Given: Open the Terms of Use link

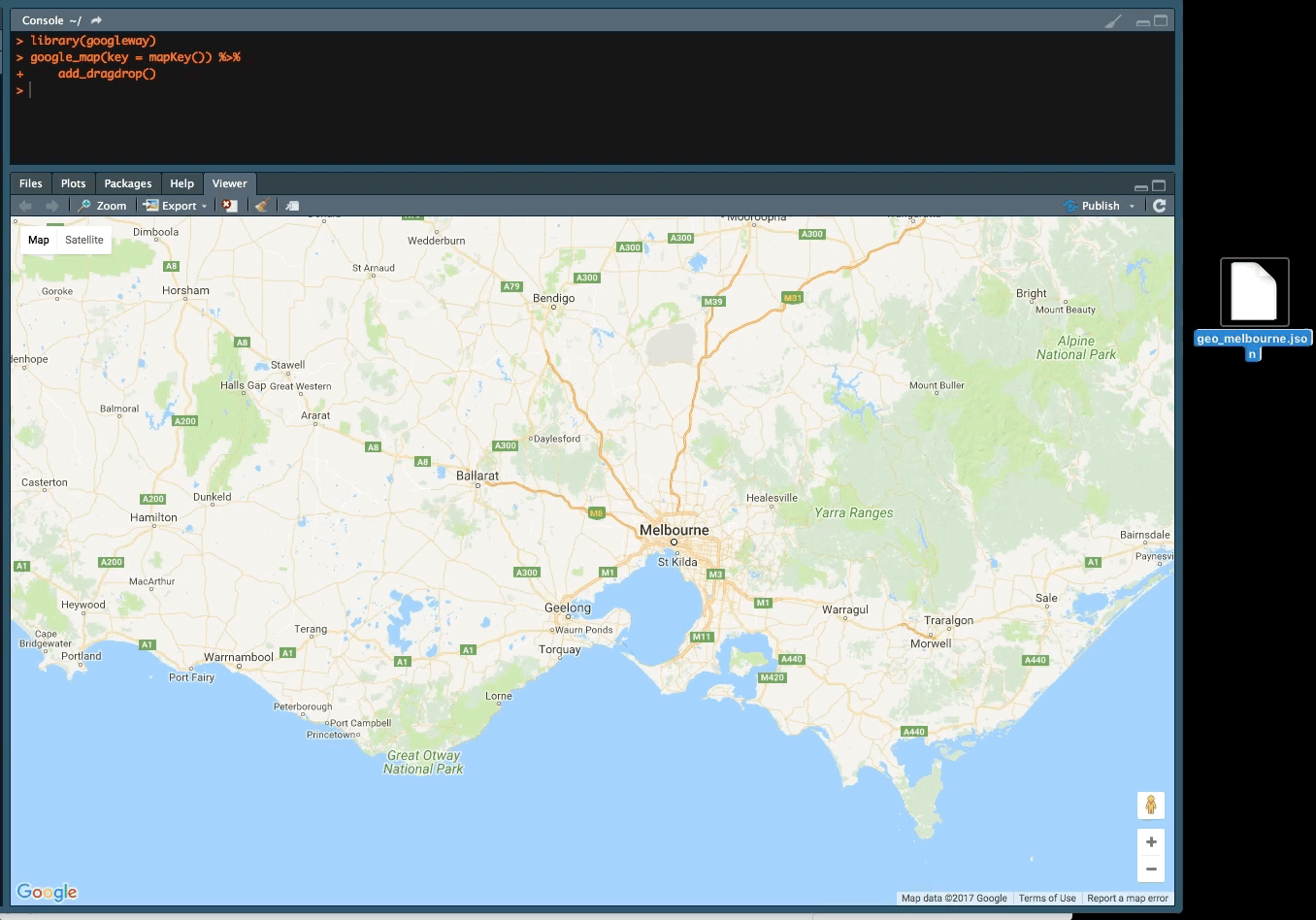Looking at the screenshot, I should tap(1047, 899).
